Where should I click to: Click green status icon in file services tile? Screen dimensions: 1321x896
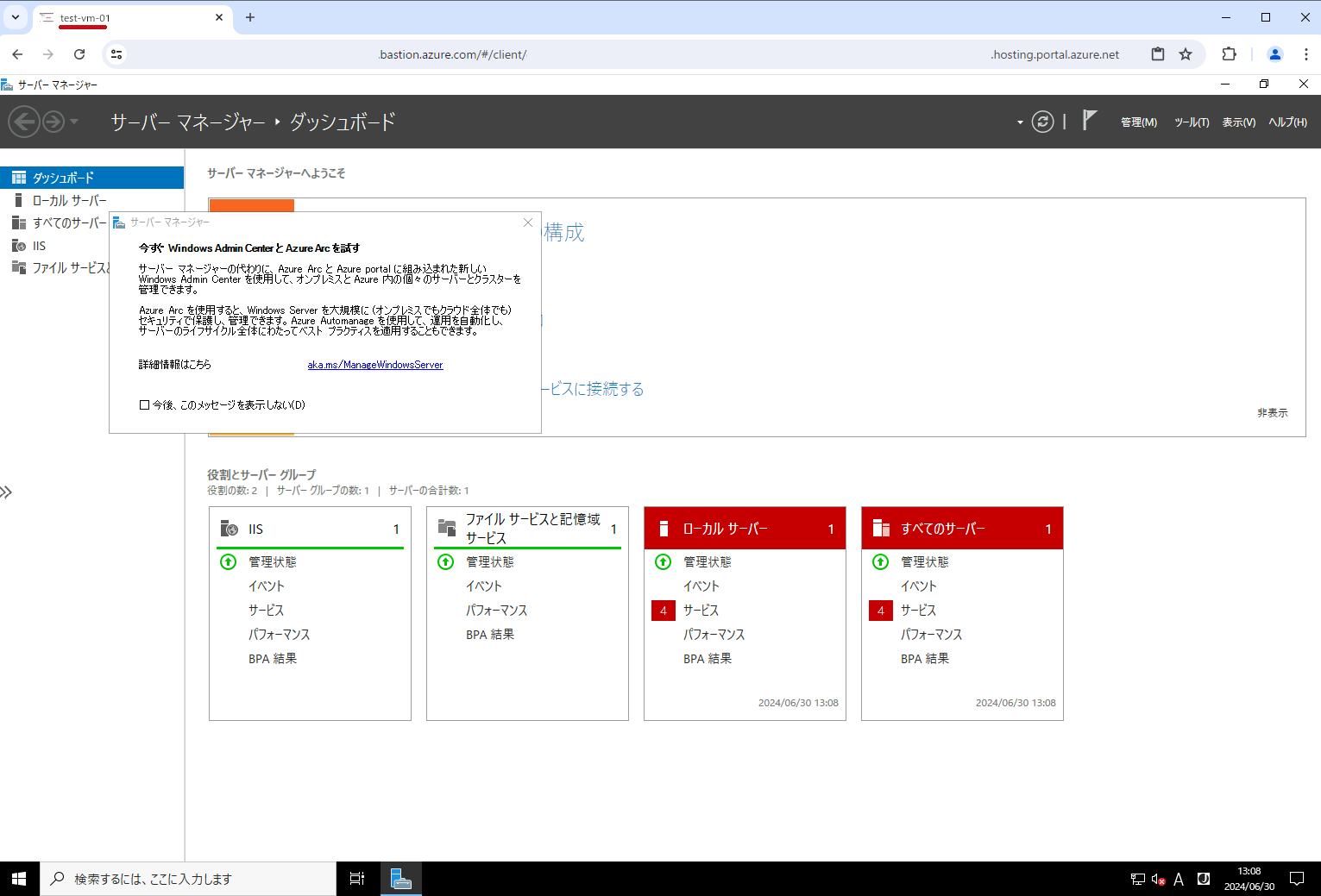point(446,561)
